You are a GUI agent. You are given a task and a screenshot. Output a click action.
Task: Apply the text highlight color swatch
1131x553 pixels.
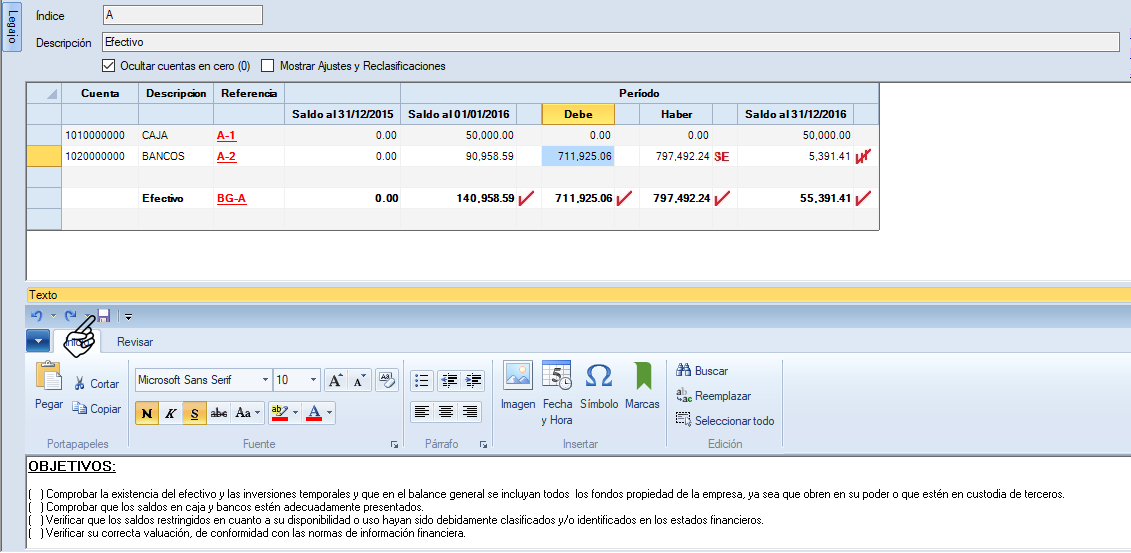280,412
